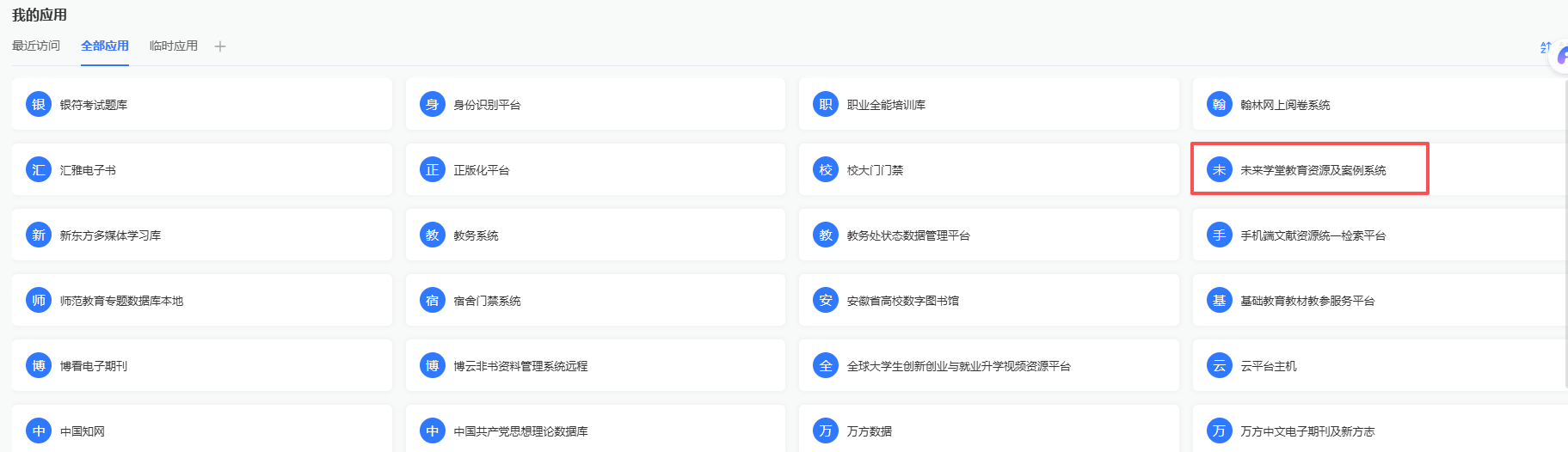Select the 全部应用 tab

click(x=105, y=46)
